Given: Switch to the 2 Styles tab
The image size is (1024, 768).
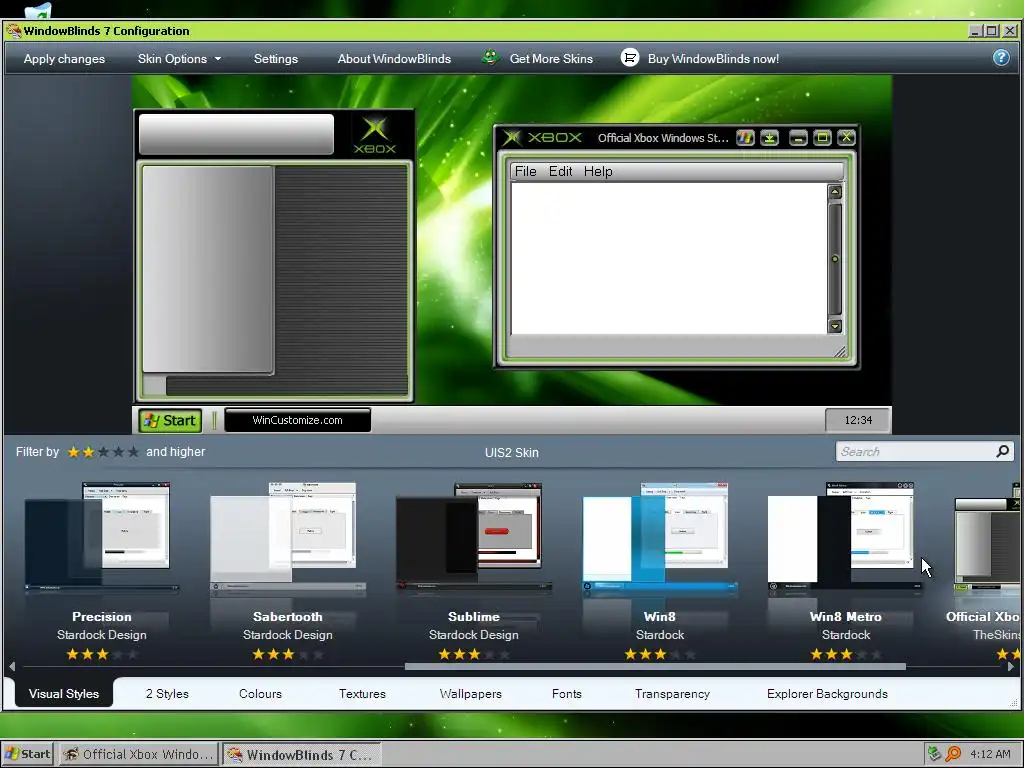Looking at the screenshot, I should pos(167,694).
